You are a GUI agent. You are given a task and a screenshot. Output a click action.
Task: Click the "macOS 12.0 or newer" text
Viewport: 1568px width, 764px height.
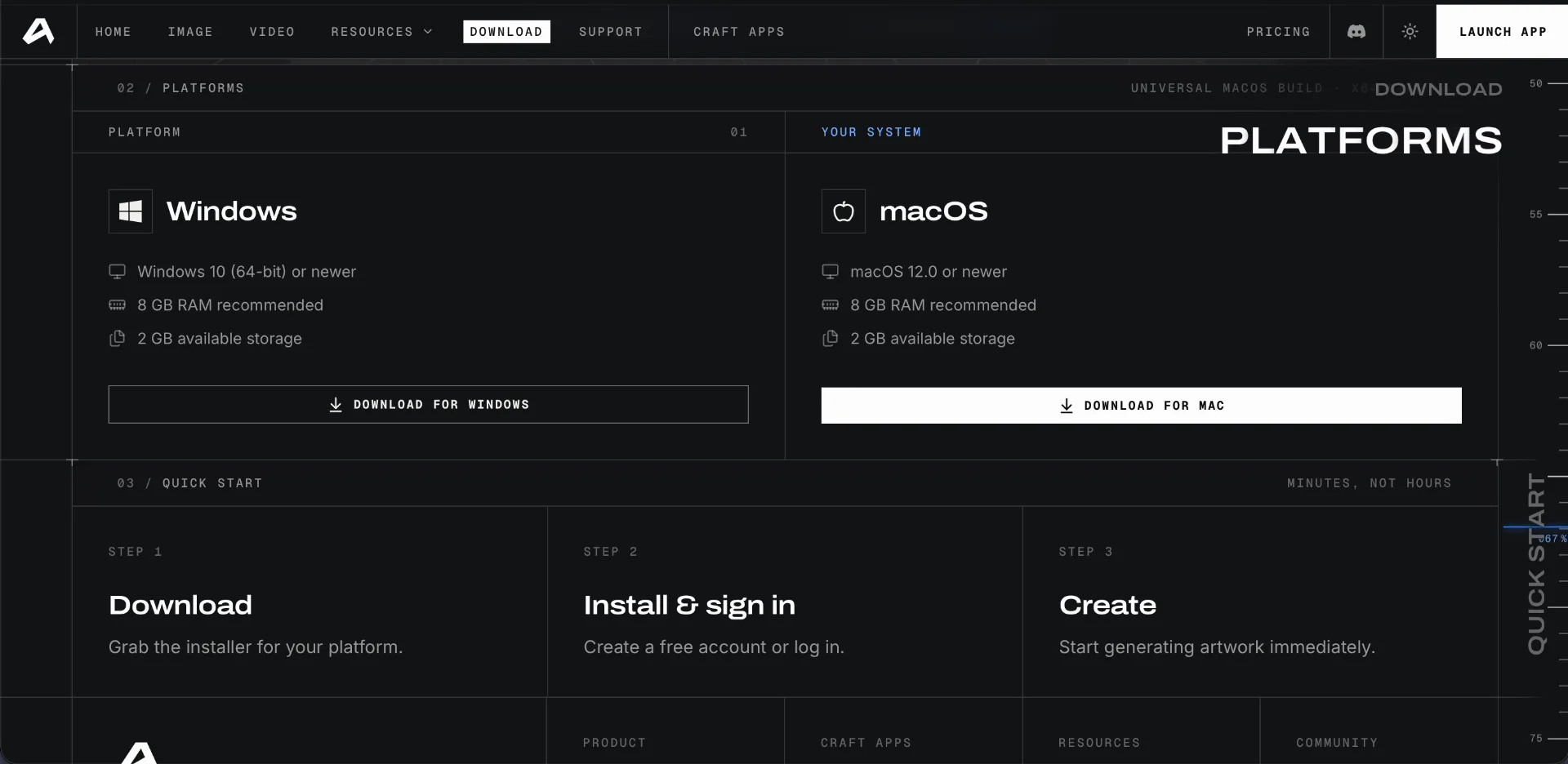pyautogui.click(x=929, y=272)
